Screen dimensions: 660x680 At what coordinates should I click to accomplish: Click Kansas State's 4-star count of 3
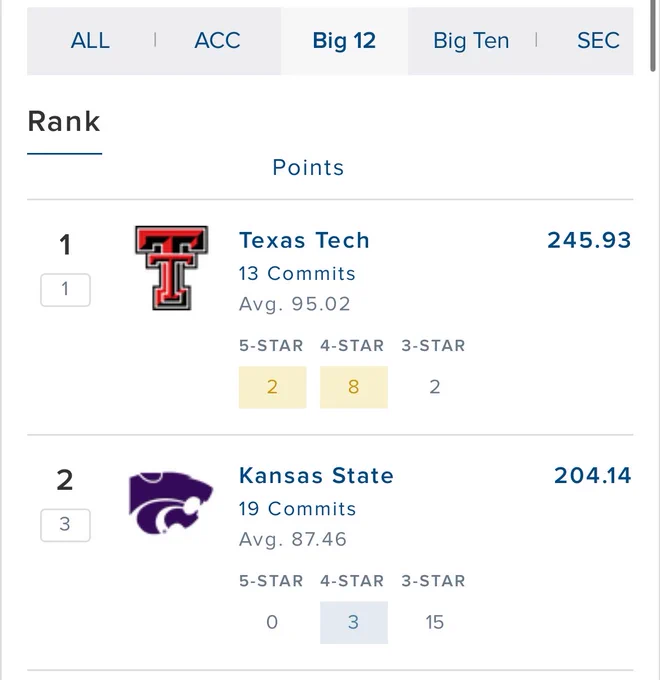354,622
